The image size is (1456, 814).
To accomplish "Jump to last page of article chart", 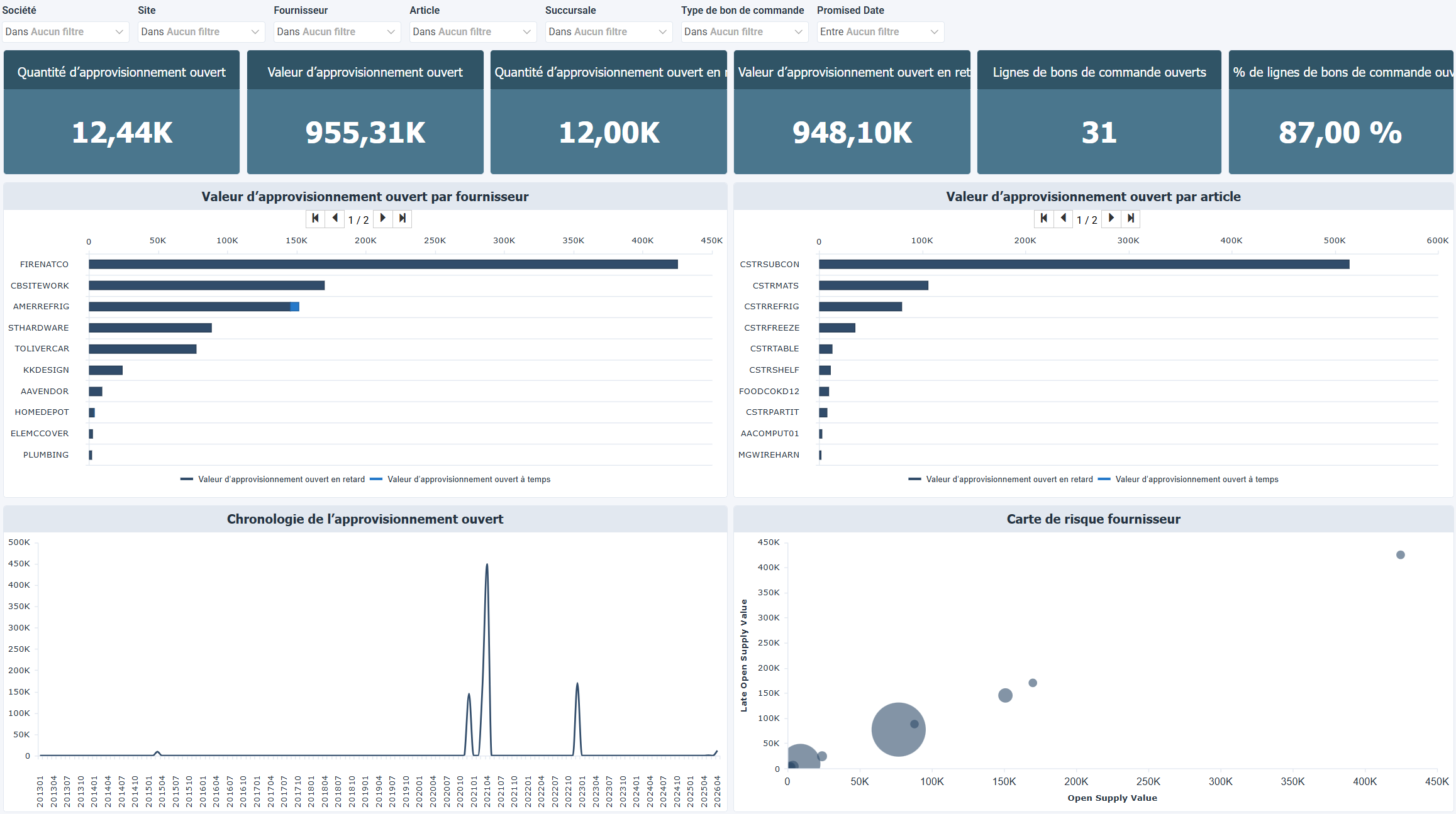I will (x=1131, y=218).
